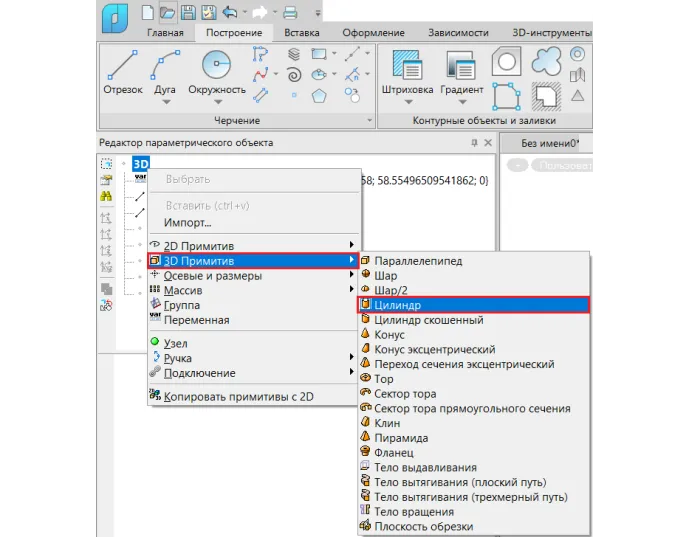The image size is (688, 537).
Task: Expand the Черчение panel arrow
Action: point(369,120)
